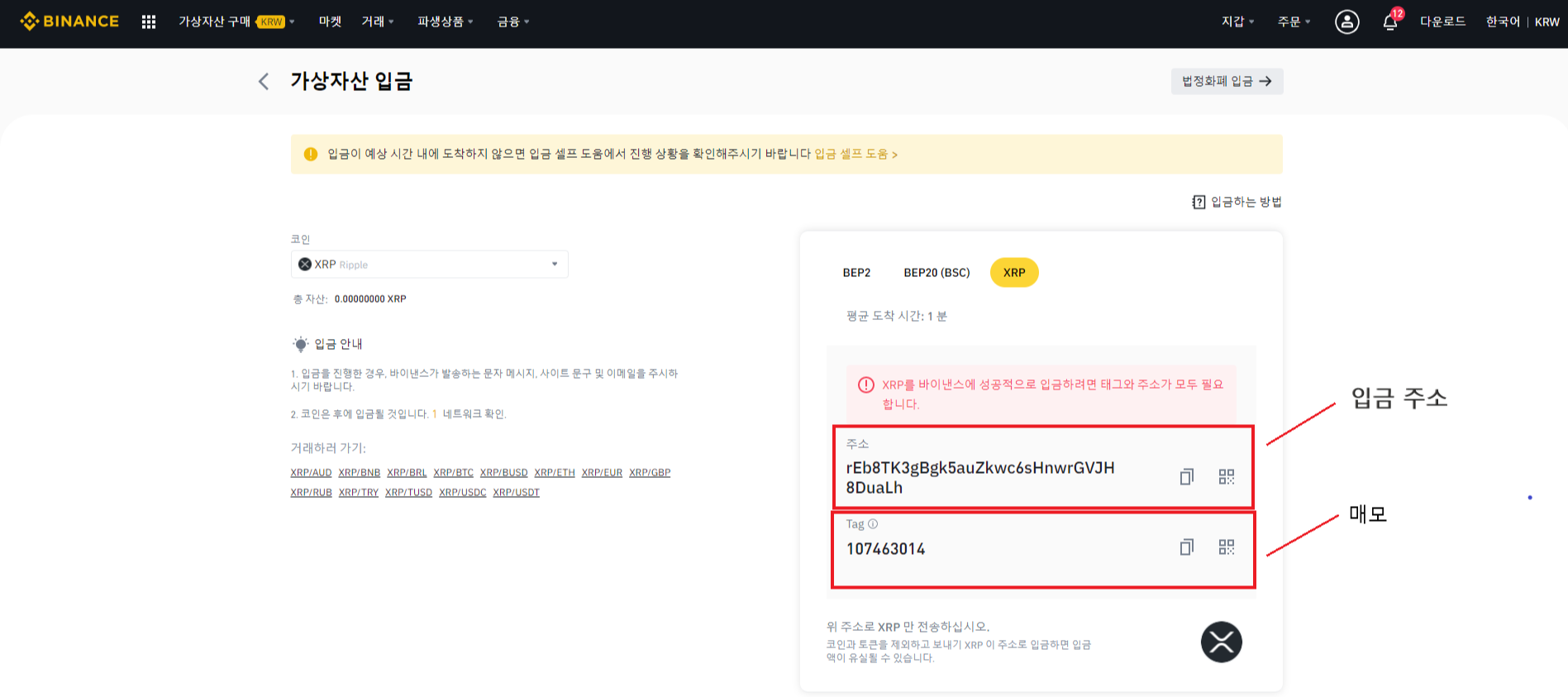This screenshot has width=1568, height=697.
Task: Select the BEP2 network tab
Action: [x=856, y=273]
